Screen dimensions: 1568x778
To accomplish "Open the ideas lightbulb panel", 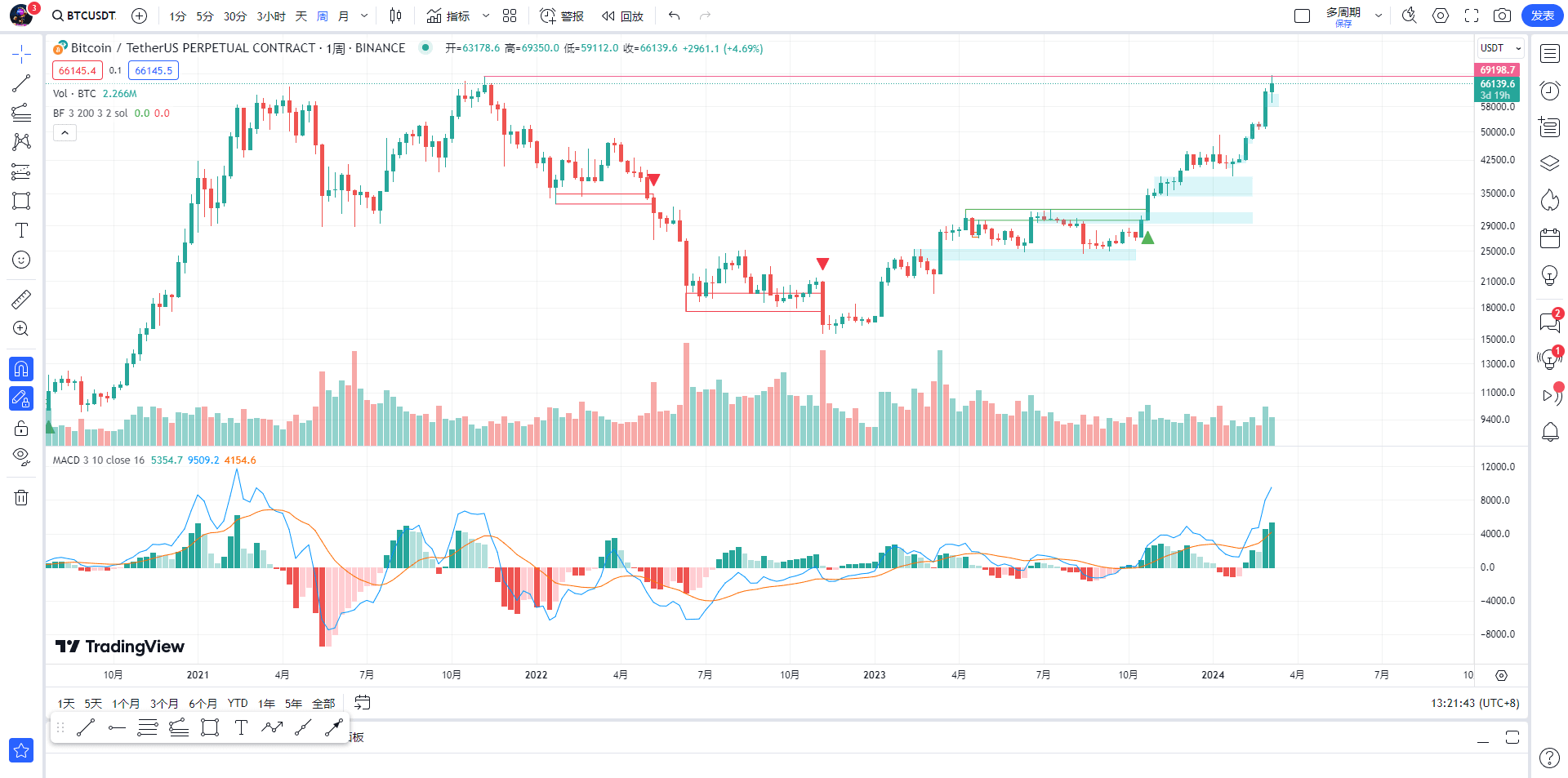I will 1549,276.
